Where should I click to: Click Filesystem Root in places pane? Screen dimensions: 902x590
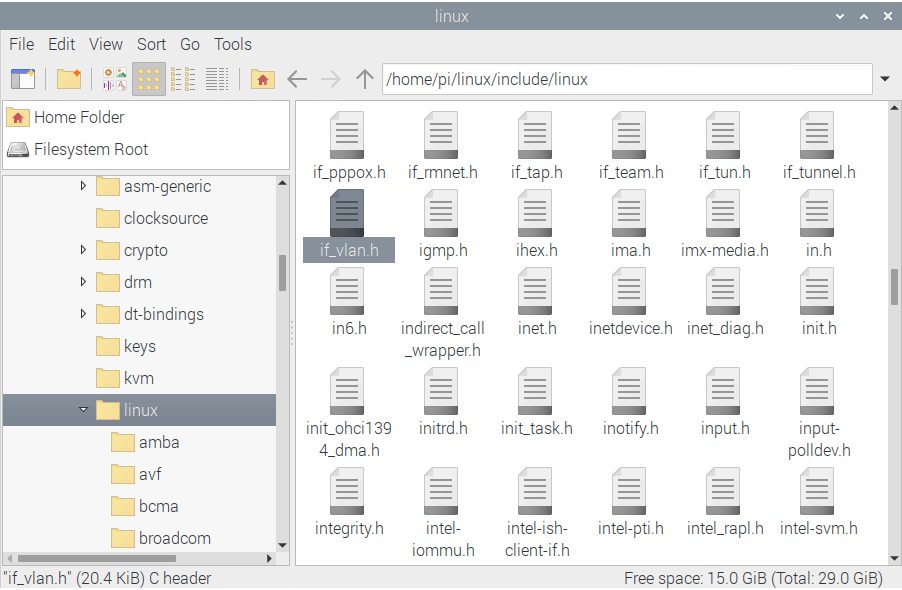pyautogui.click(x=90, y=149)
